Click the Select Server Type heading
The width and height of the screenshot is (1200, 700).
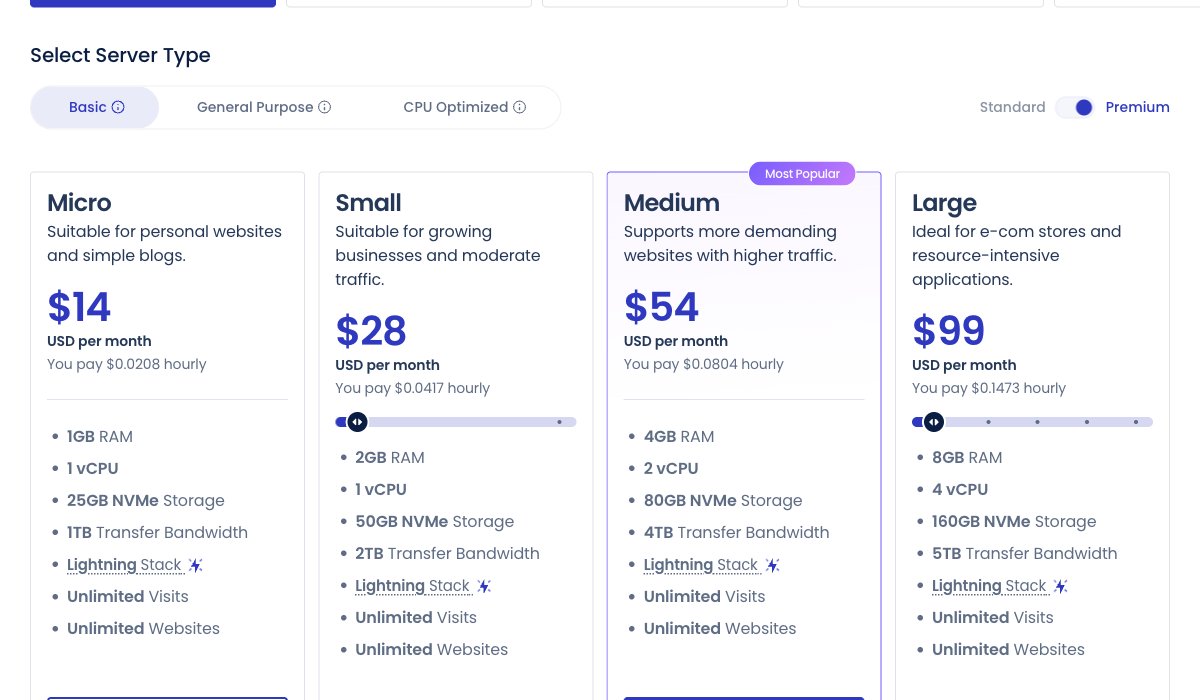120,56
